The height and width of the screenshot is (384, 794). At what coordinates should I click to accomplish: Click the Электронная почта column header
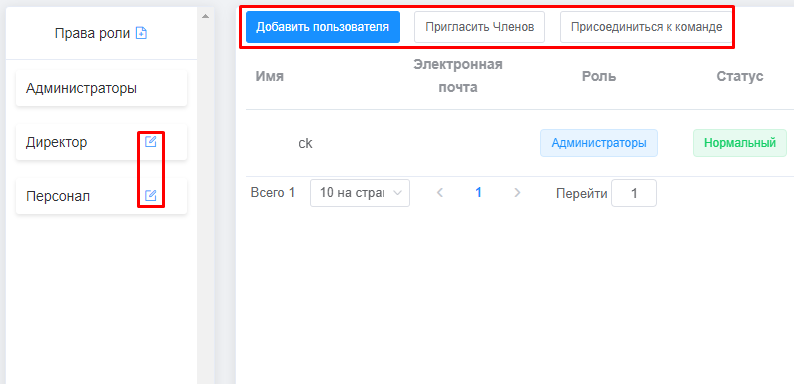pyautogui.click(x=458, y=76)
